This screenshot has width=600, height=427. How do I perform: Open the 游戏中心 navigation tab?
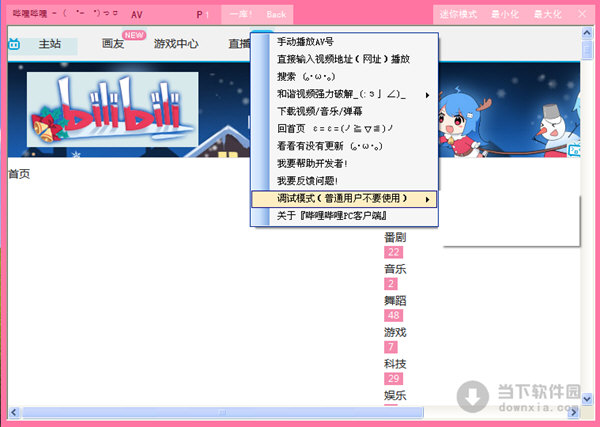tap(176, 44)
